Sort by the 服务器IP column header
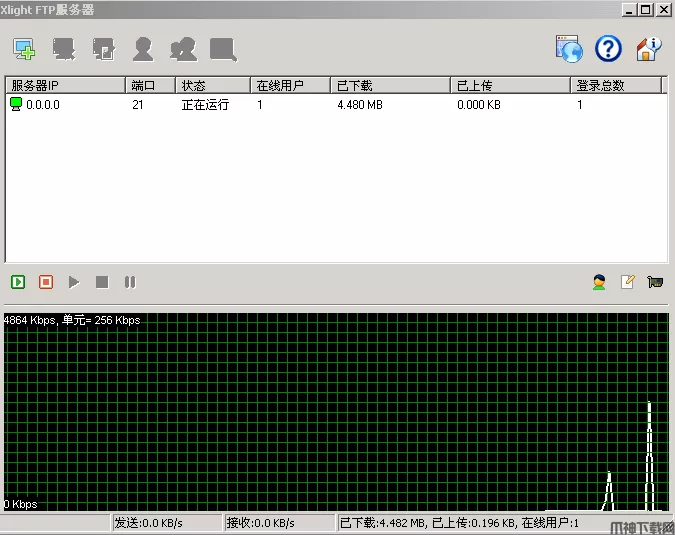675x535 pixels. (x=65, y=86)
